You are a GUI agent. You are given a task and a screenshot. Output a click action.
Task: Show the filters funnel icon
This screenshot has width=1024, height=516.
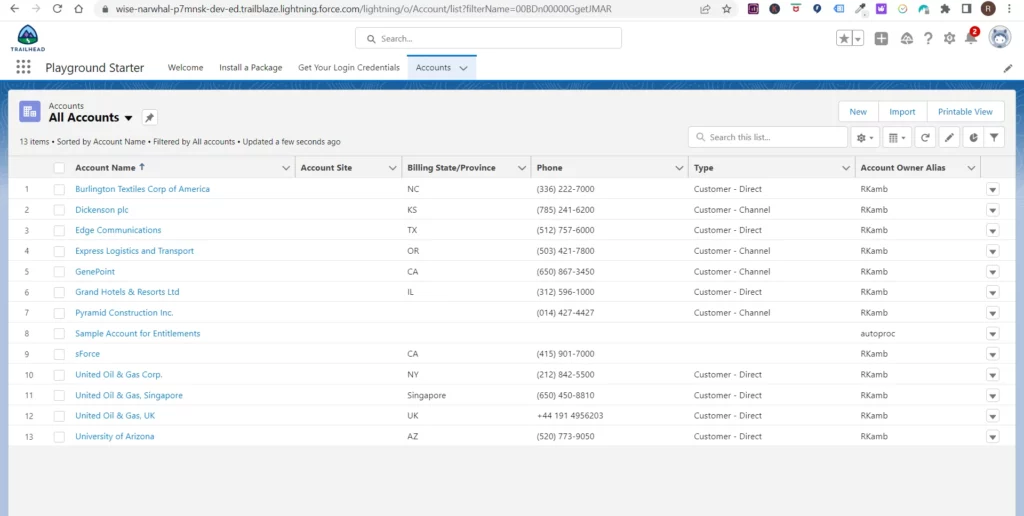pyautogui.click(x=994, y=137)
